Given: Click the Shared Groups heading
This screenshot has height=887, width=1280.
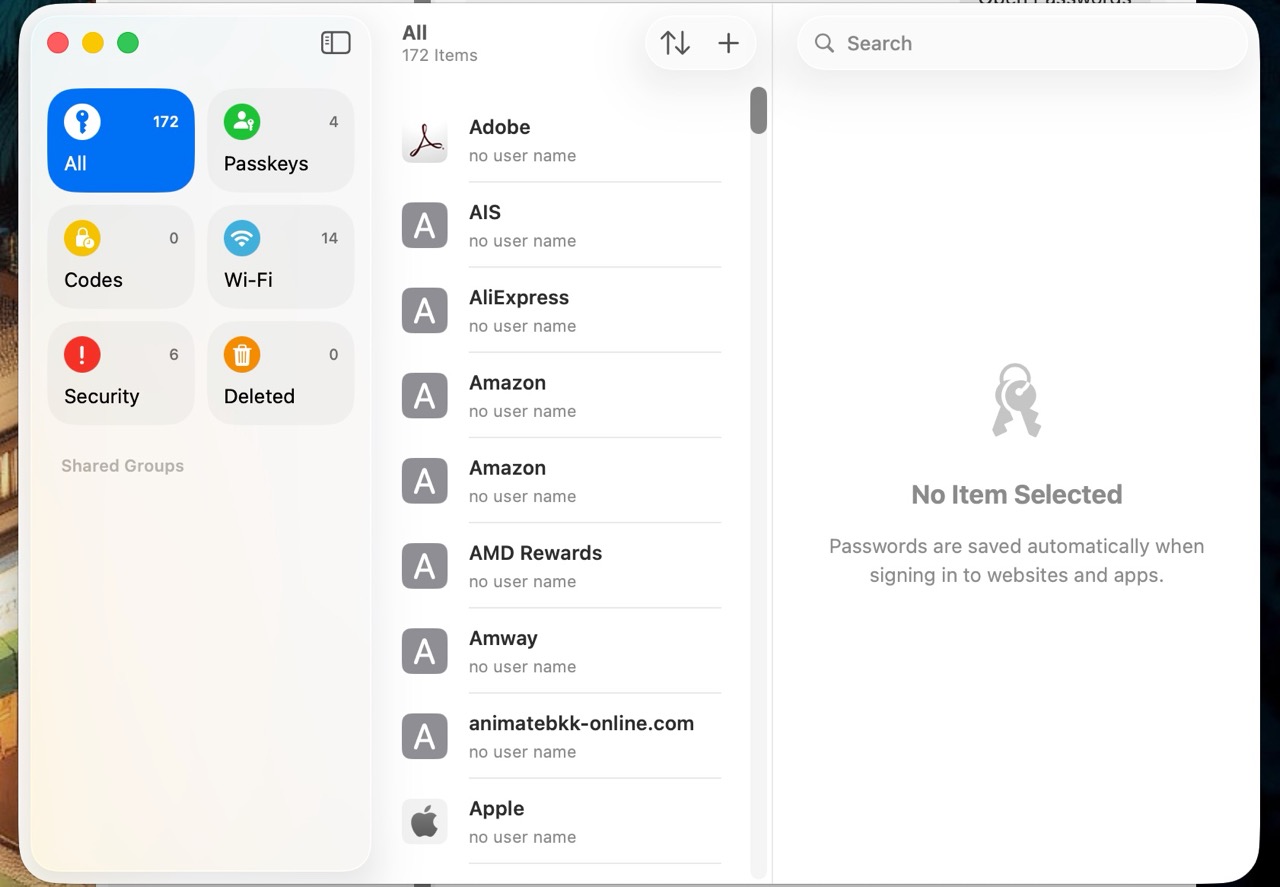Looking at the screenshot, I should click(122, 466).
